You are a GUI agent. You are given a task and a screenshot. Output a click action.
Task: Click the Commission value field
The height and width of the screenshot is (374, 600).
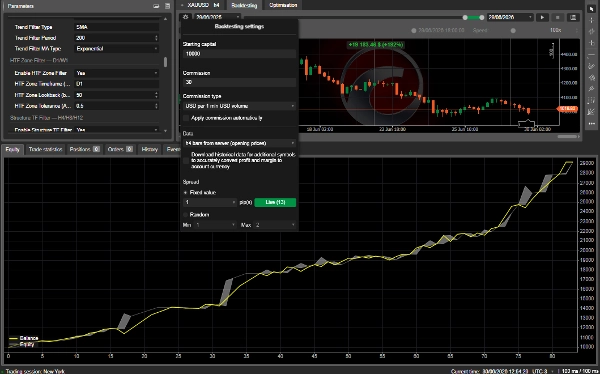click(239, 82)
